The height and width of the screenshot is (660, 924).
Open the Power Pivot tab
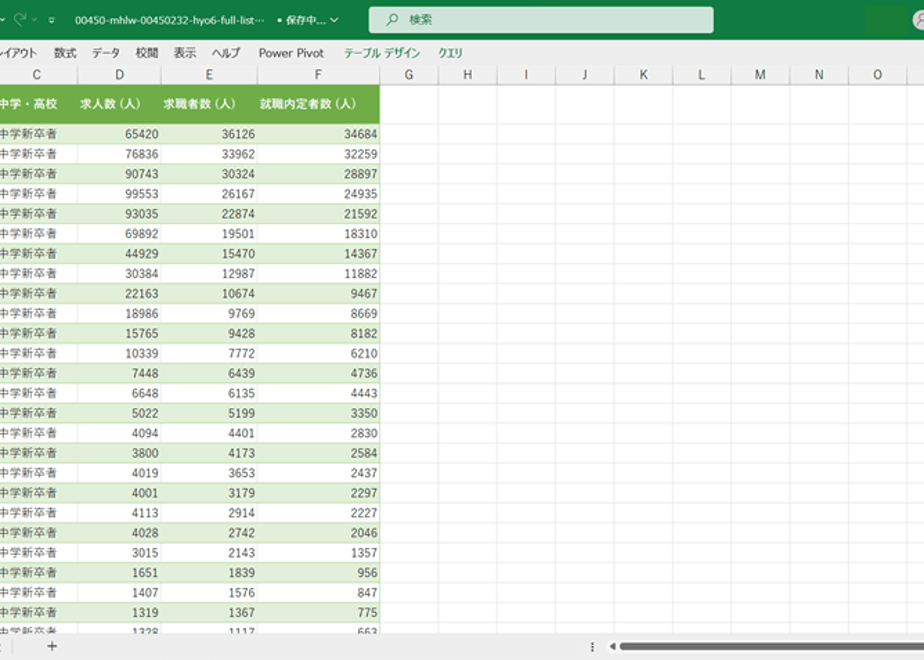tap(291, 53)
